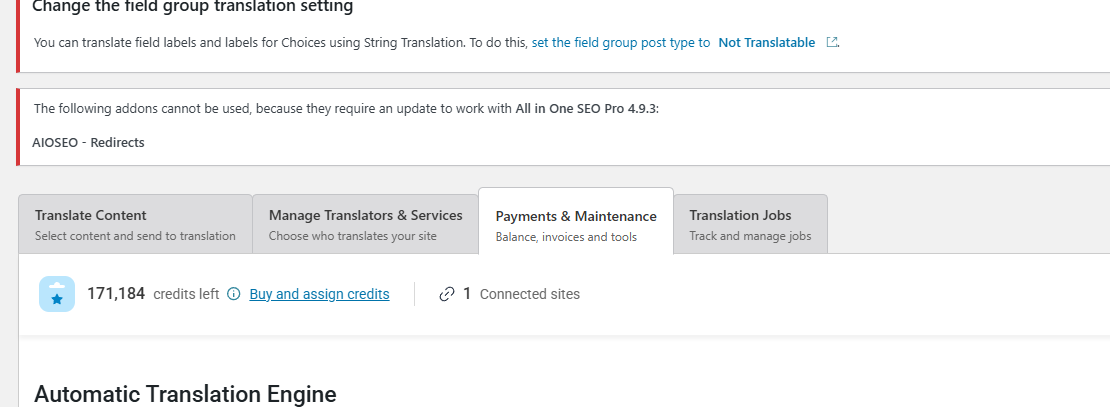Screen dimensions: 1110x407
Task: Click the external link icon after Not Translatable
Action: (832, 43)
